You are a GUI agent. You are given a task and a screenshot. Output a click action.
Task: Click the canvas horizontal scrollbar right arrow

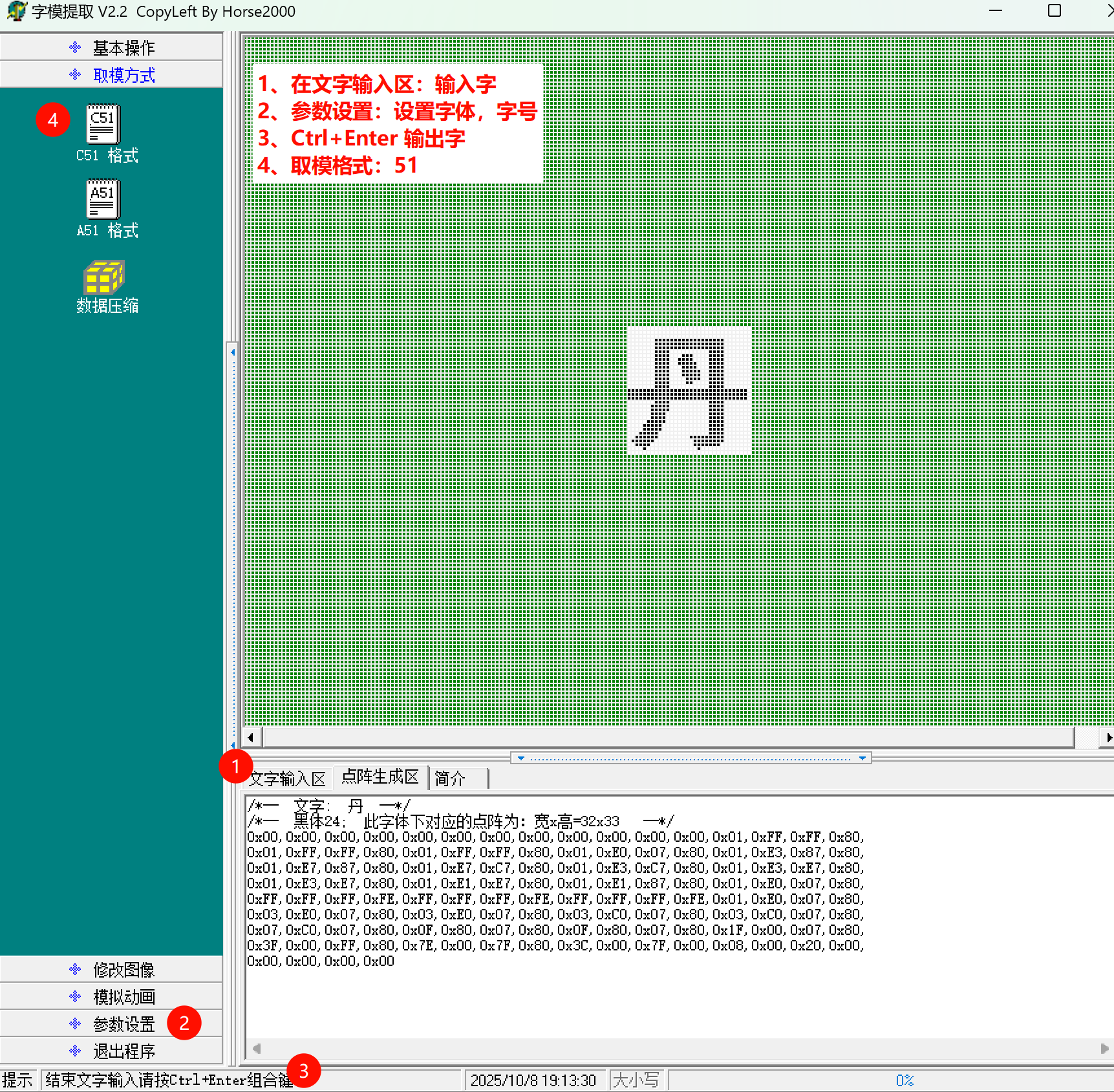point(1108,737)
